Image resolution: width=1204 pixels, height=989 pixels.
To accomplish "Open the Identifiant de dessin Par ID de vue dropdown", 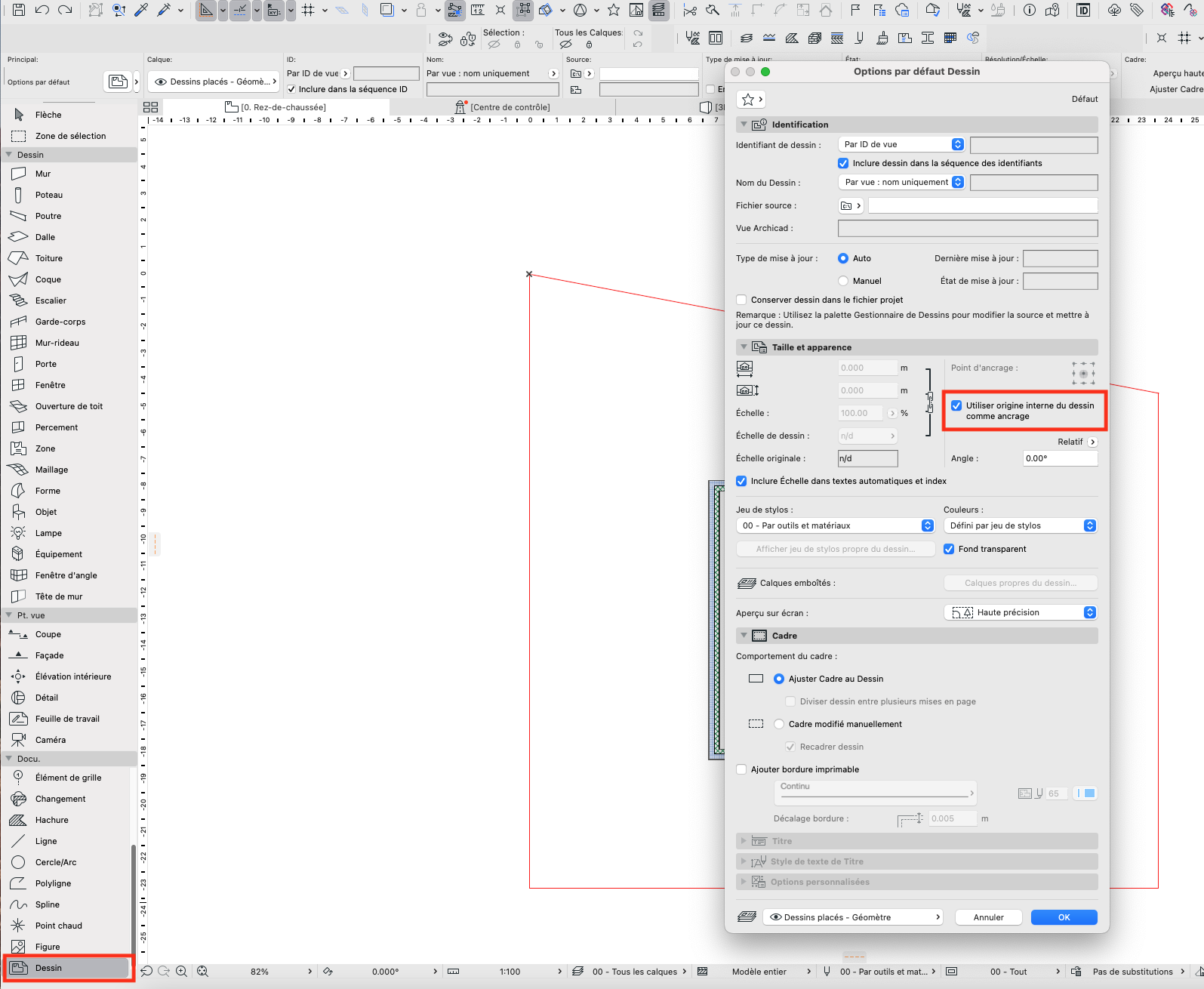I will [x=901, y=144].
